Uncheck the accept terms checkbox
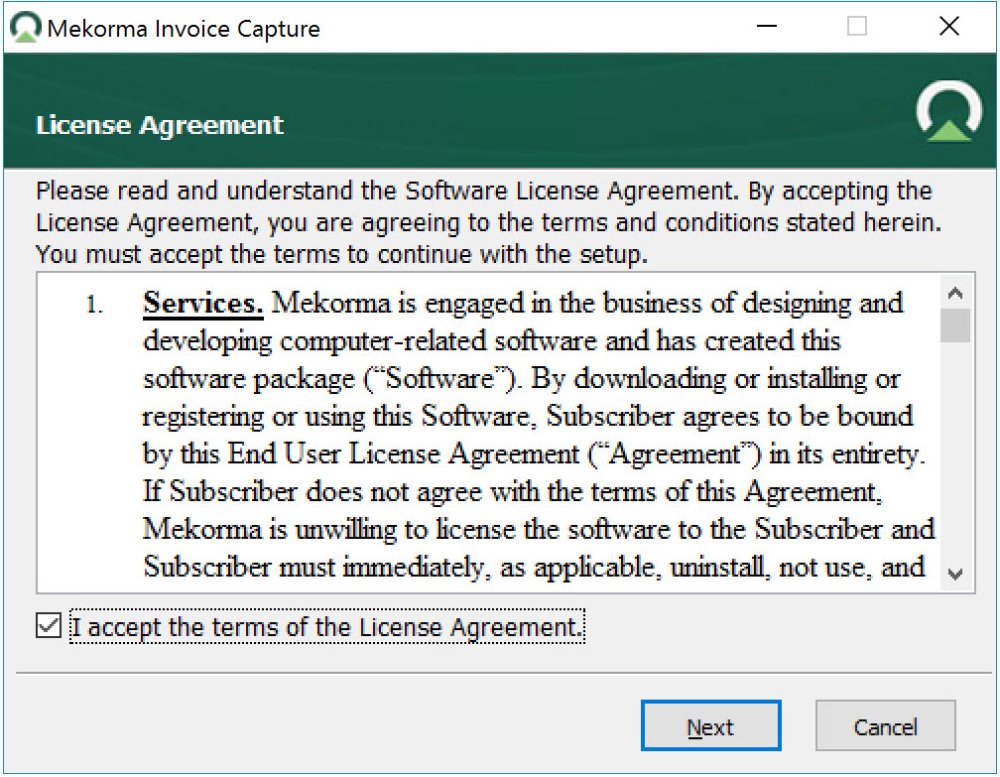The height and width of the screenshot is (777, 1000). (47, 627)
